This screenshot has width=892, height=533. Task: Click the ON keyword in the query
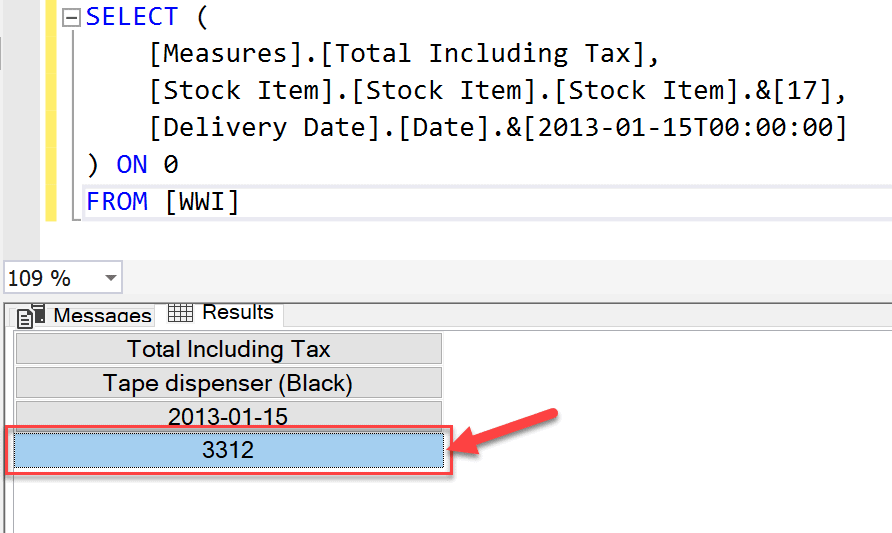(x=132, y=165)
